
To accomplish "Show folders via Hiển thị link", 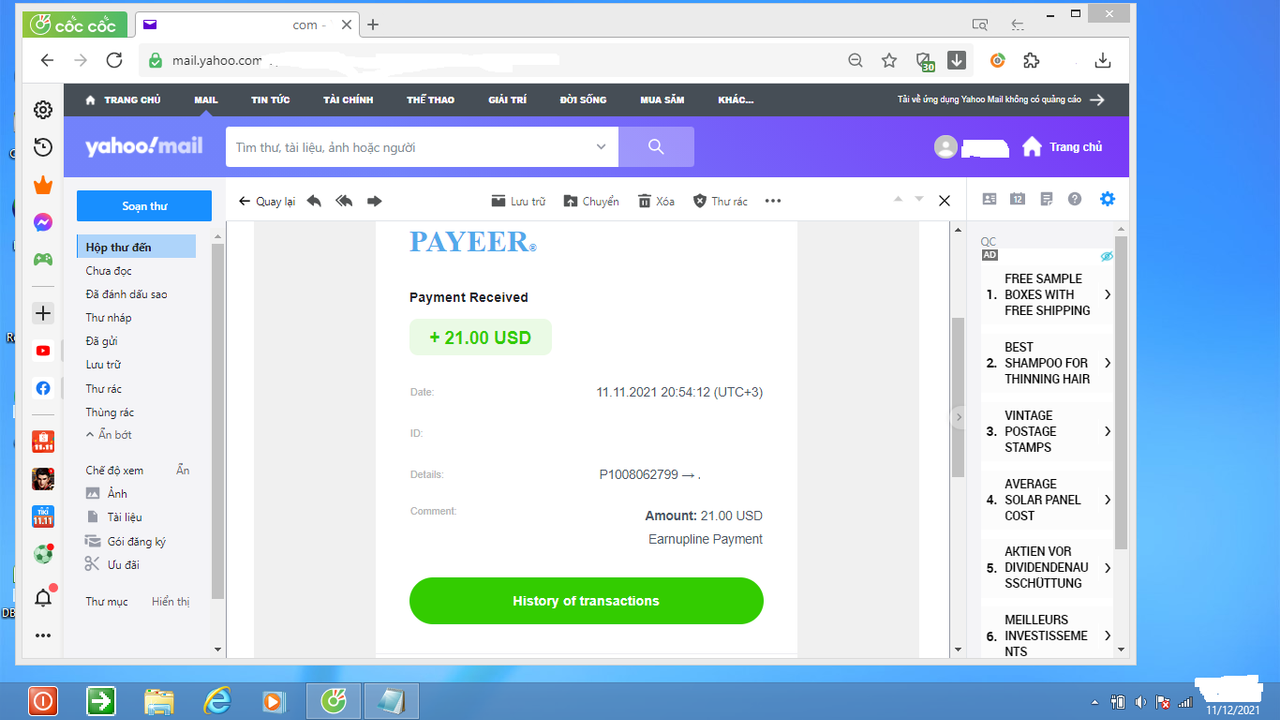I will (170, 602).
